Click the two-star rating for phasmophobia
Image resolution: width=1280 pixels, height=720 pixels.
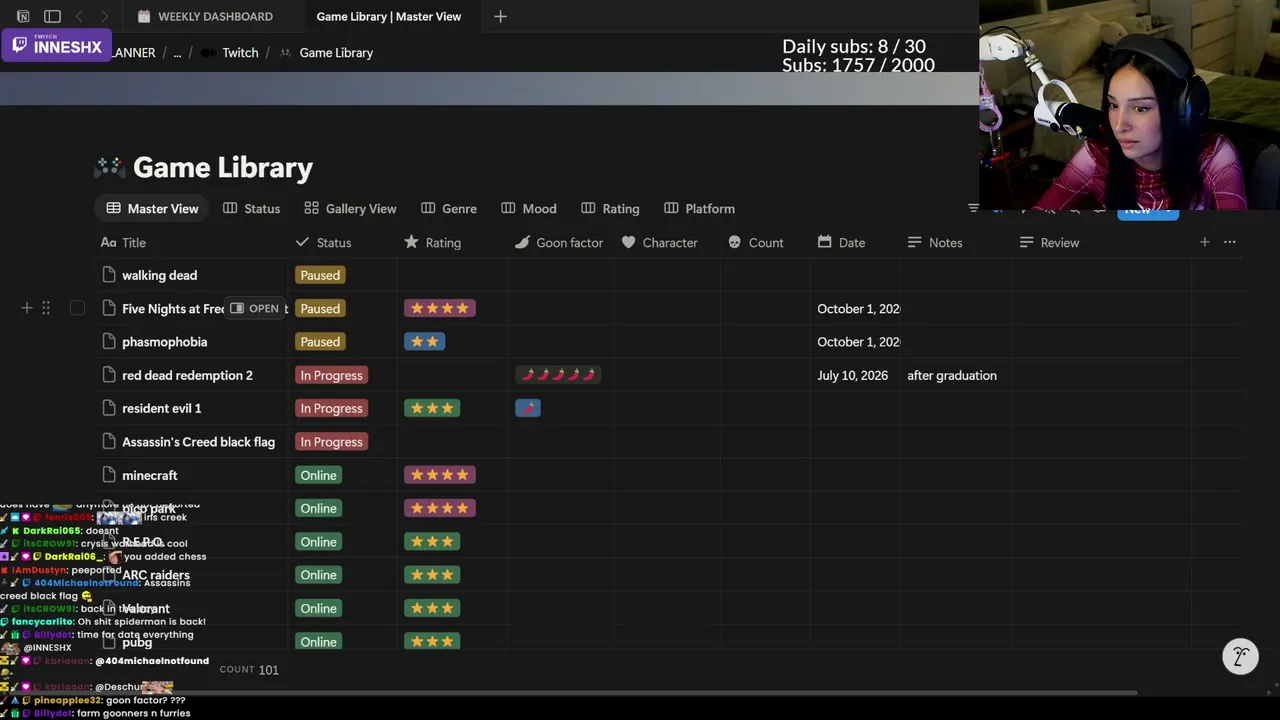[x=425, y=342]
